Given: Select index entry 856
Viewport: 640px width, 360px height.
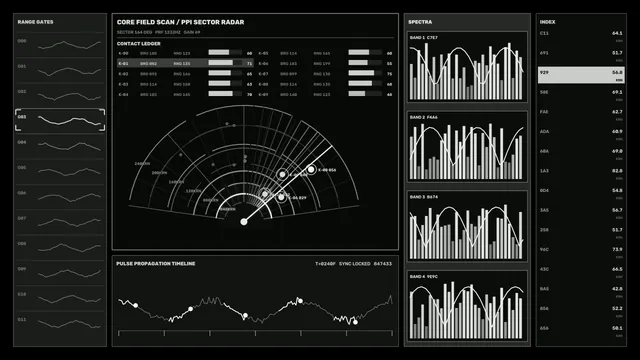Looking at the screenshot, I should pyautogui.click(x=581, y=311).
